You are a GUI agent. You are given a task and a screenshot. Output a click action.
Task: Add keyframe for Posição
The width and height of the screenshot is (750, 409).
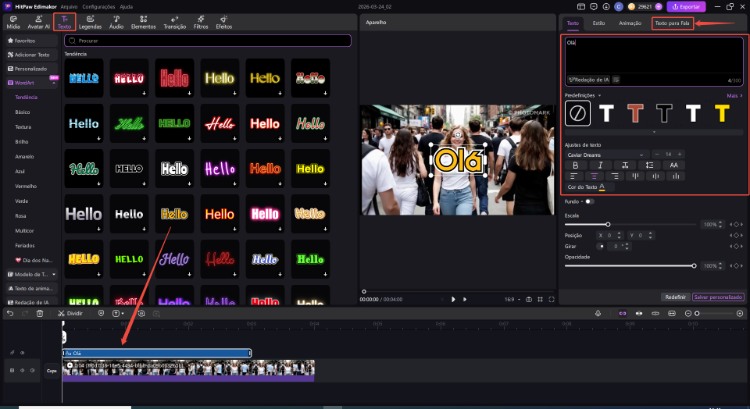coord(736,235)
